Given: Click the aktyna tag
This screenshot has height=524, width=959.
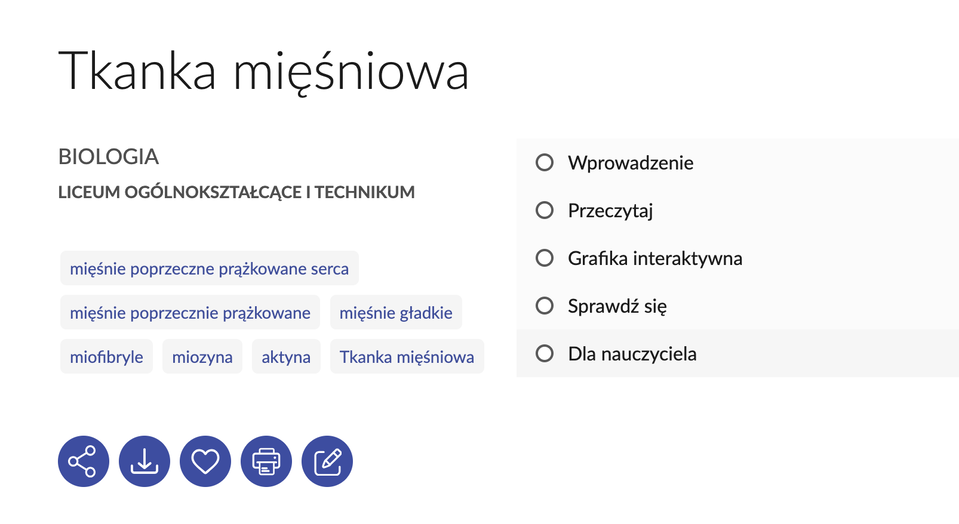Looking at the screenshot, I should tap(286, 357).
